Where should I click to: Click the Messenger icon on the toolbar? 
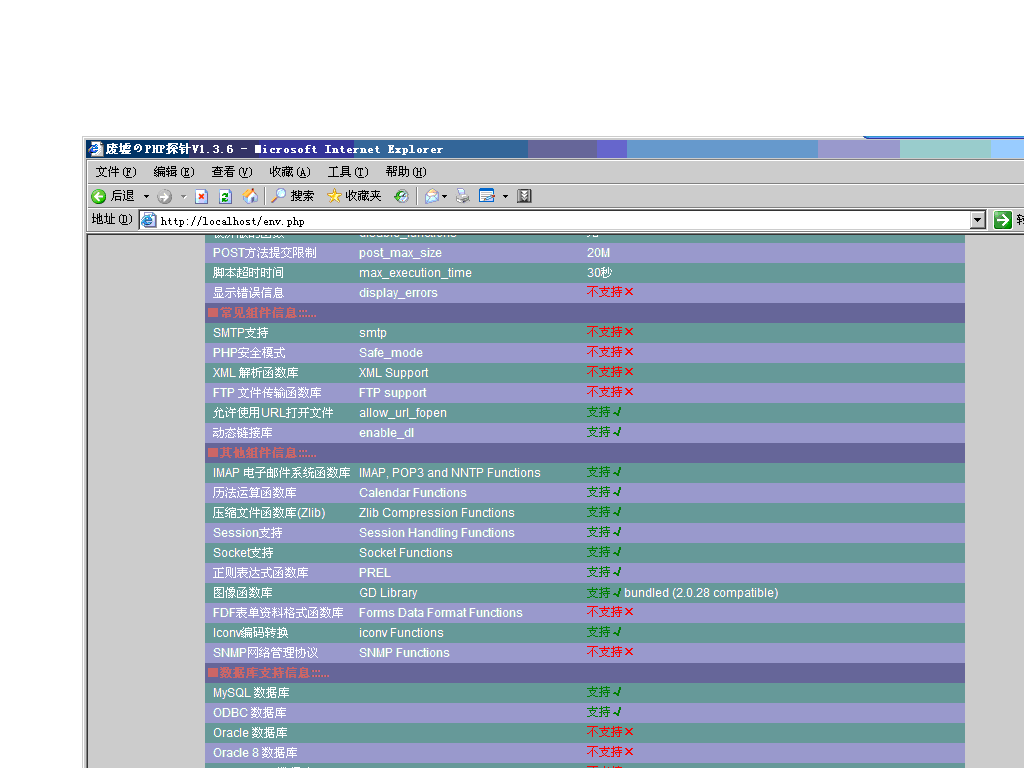click(x=524, y=195)
